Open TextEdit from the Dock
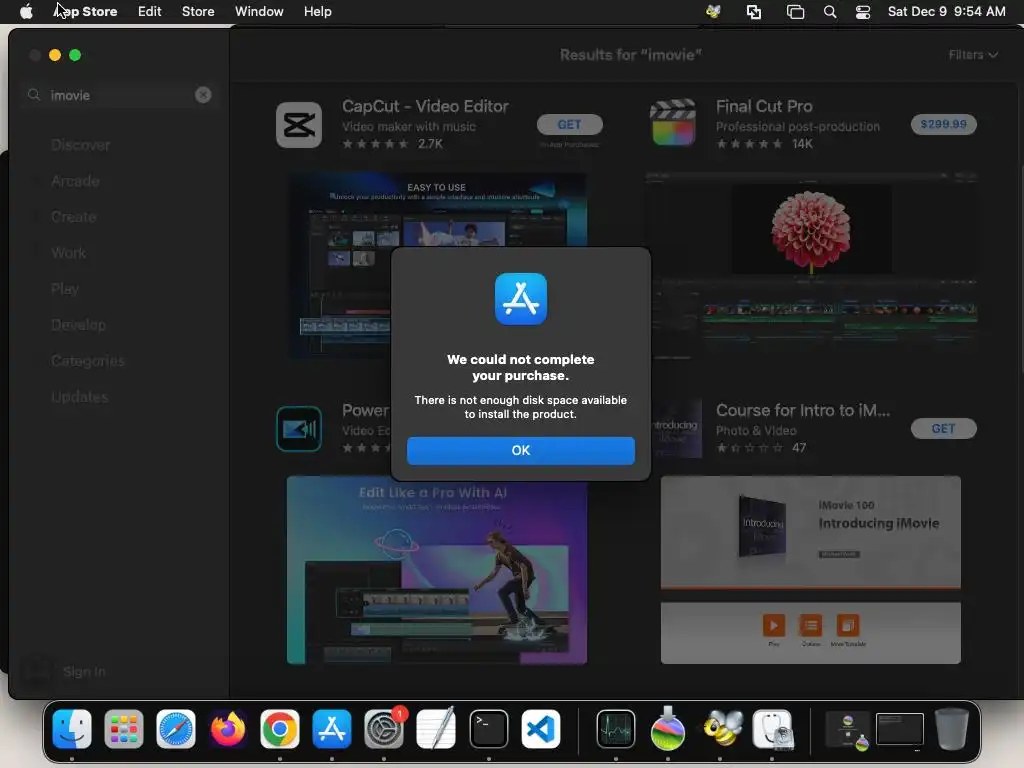The height and width of the screenshot is (768, 1024). click(x=436, y=729)
